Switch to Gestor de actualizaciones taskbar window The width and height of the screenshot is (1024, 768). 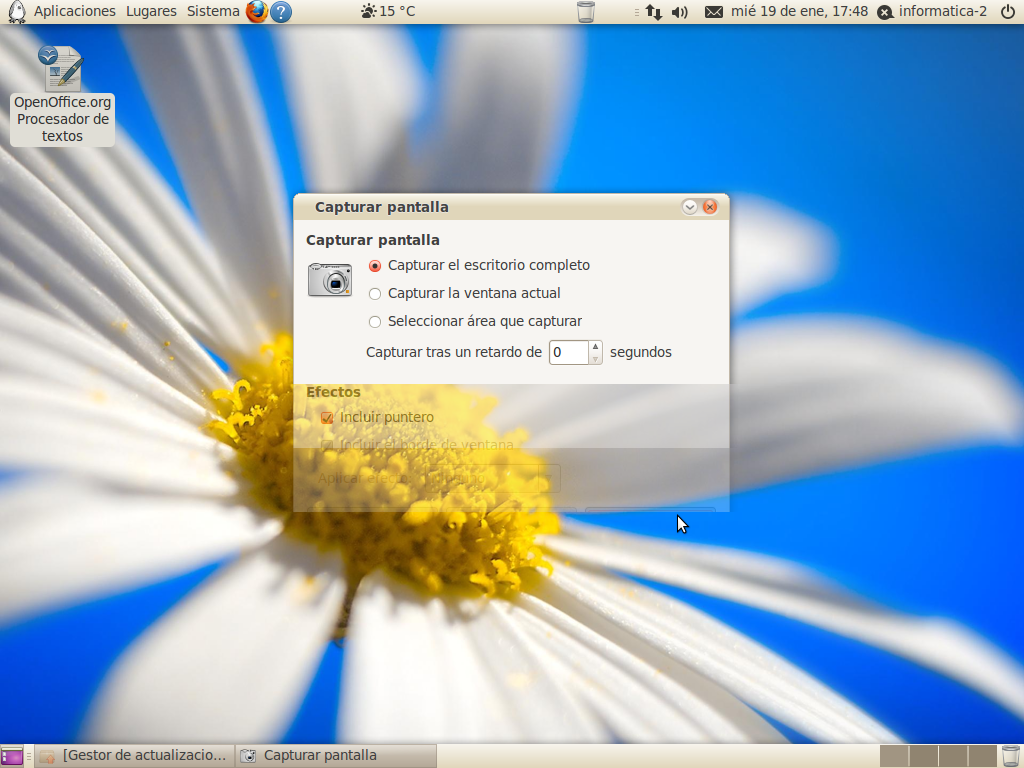[x=134, y=756]
